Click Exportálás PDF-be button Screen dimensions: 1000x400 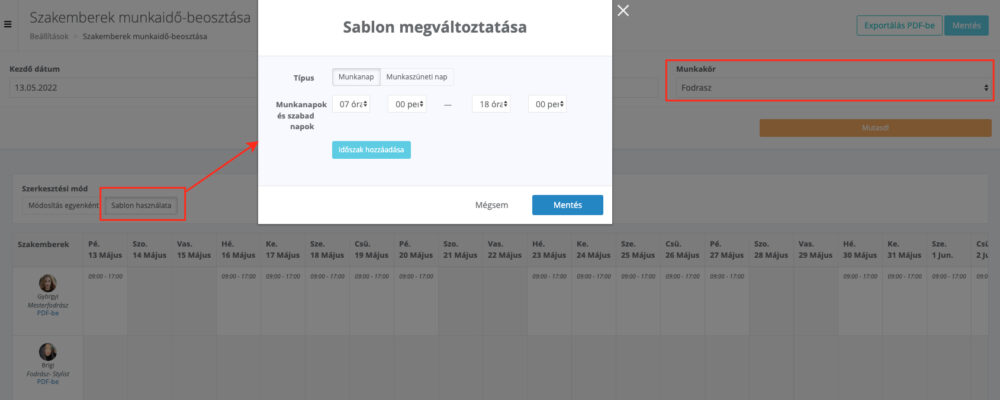coord(900,26)
